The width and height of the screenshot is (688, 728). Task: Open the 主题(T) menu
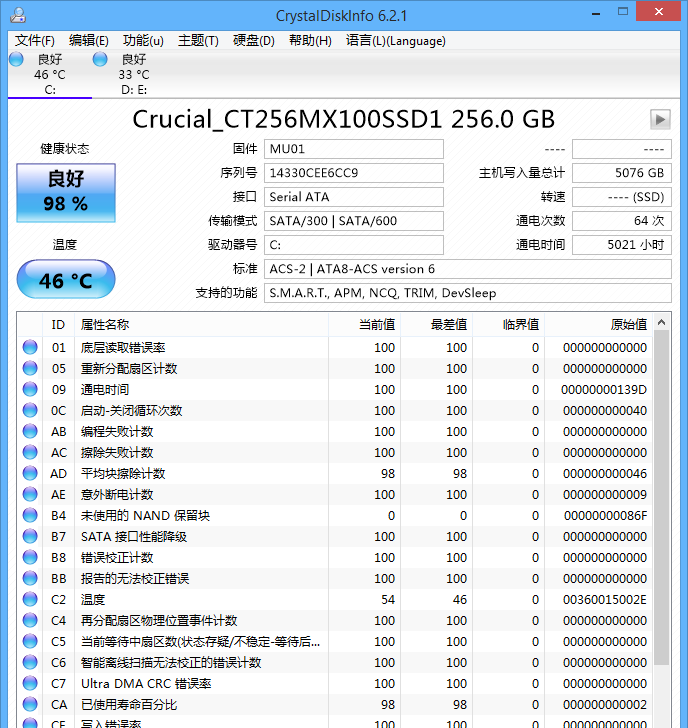coord(198,41)
